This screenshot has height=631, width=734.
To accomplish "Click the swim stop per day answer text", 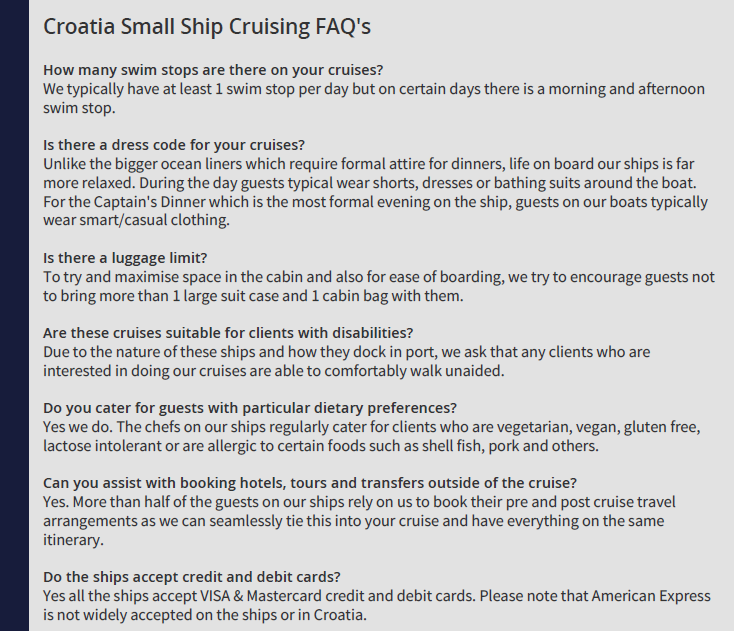I will click(374, 98).
